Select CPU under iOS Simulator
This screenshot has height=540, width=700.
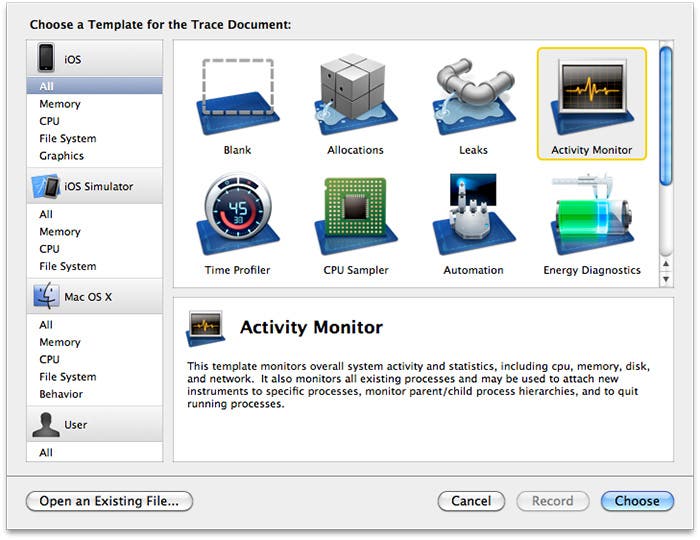pos(94,249)
